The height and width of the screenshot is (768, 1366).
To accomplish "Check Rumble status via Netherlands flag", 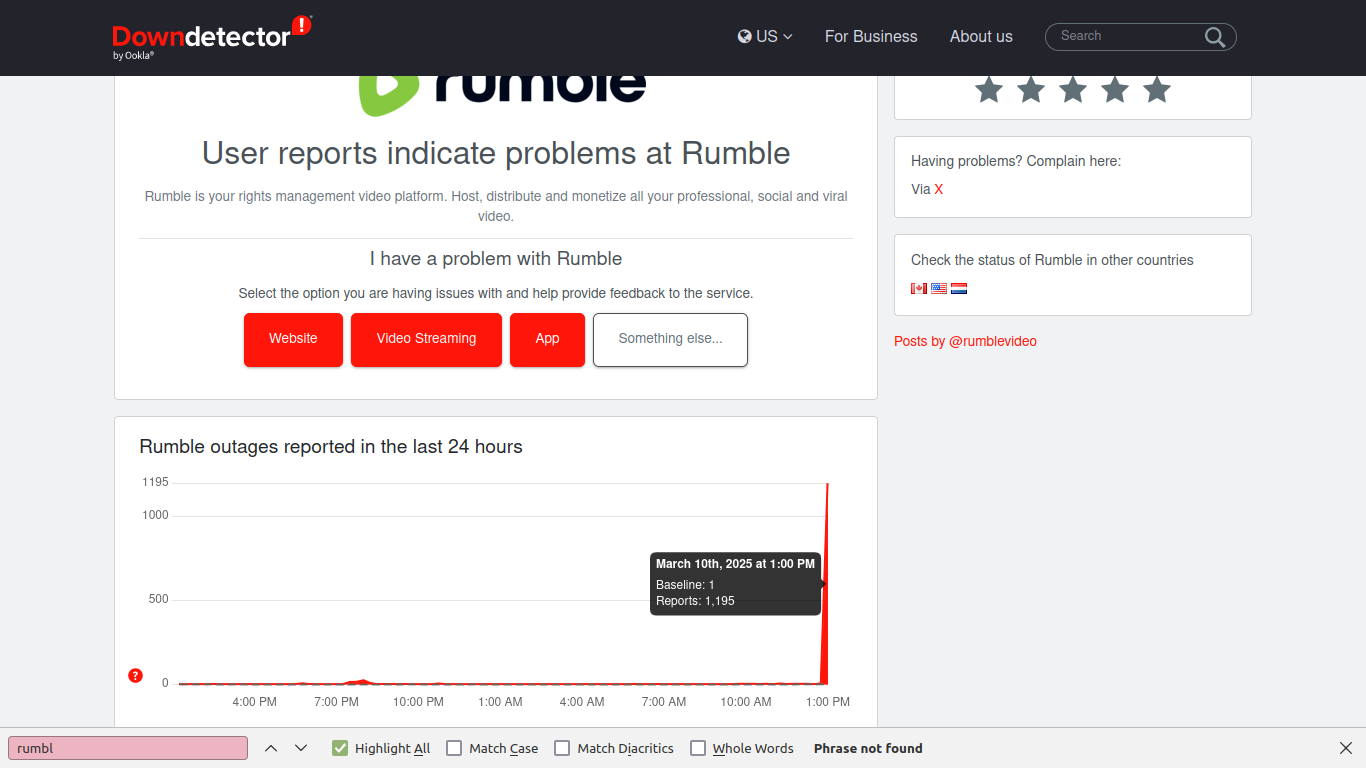I will point(959,288).
